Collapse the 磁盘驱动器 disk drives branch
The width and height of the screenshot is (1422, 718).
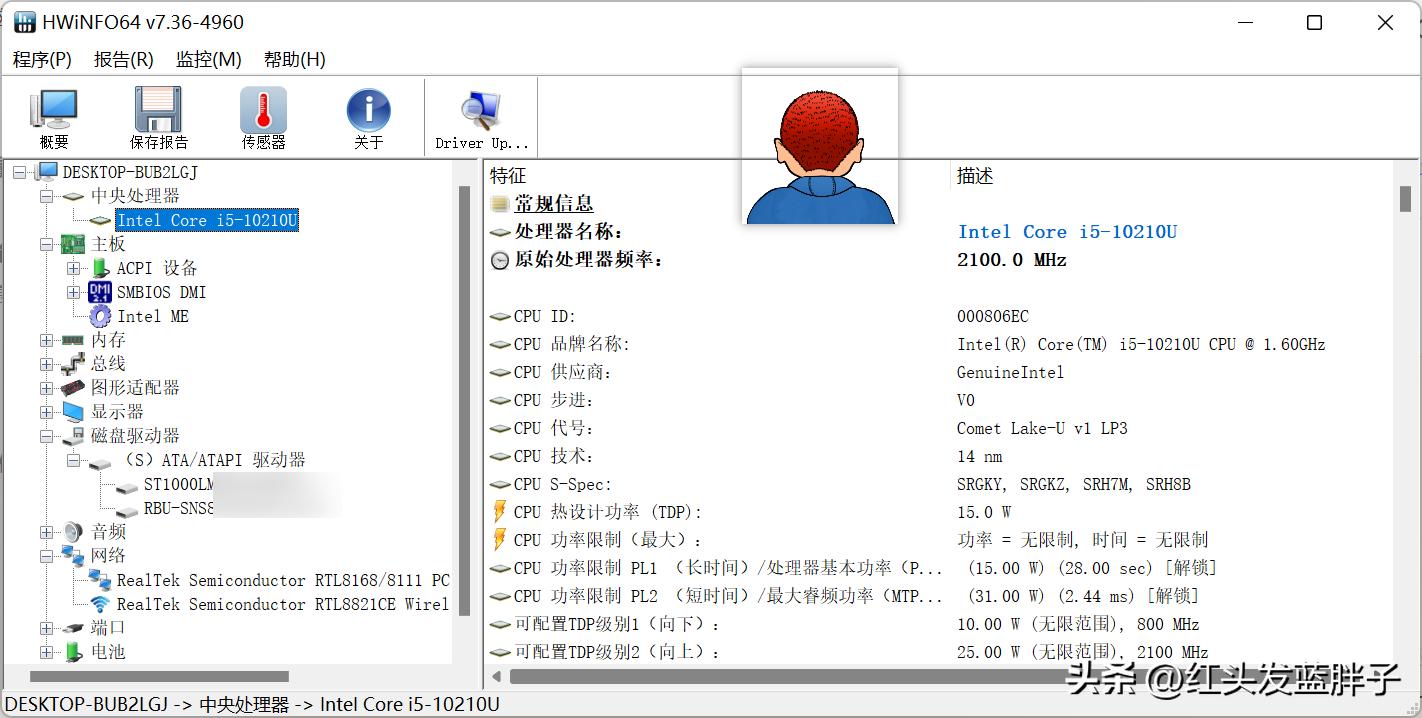click(x=45, y=436)
